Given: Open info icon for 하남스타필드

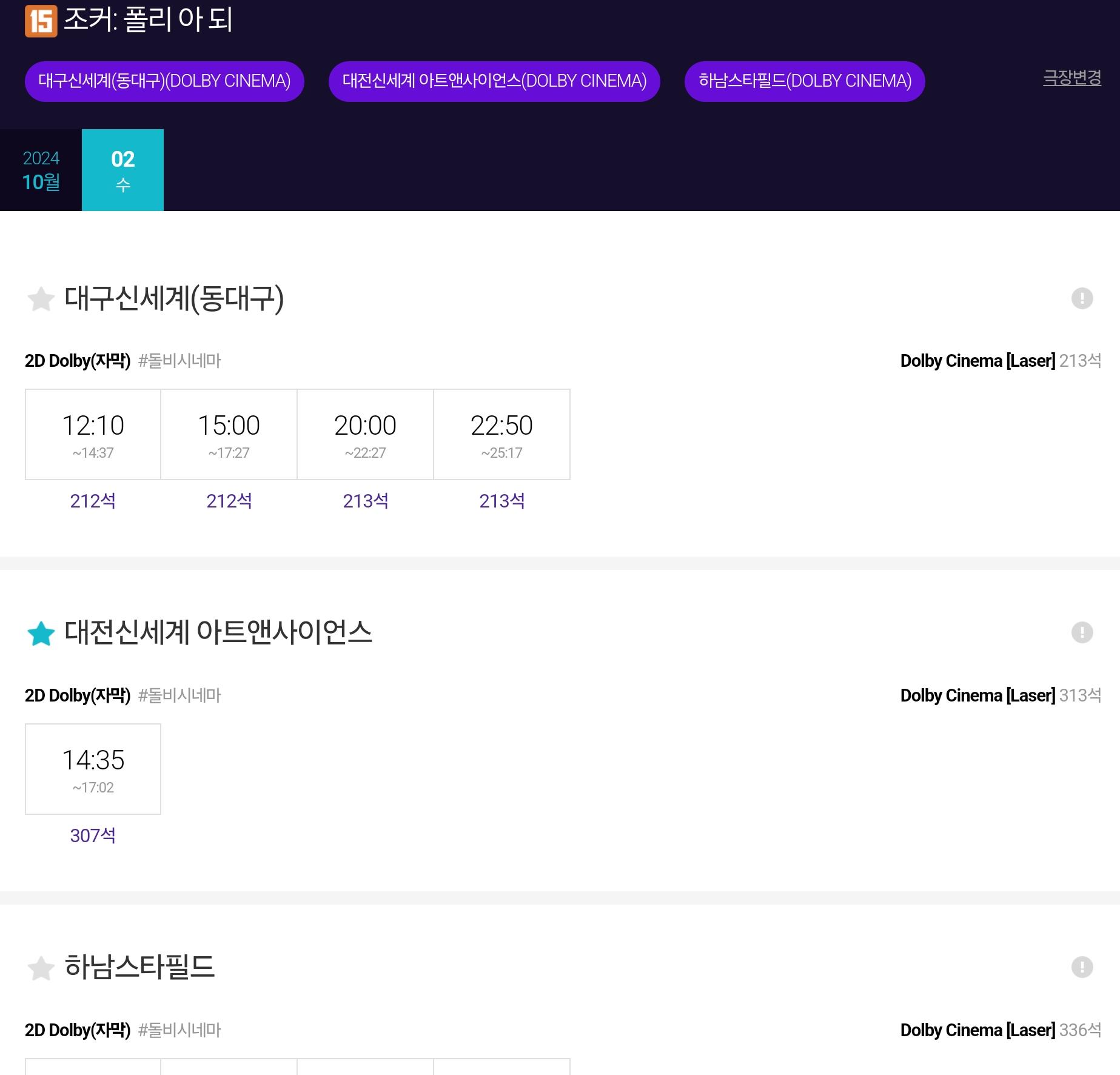Looking at the screenshot, I should [1082, 967].
